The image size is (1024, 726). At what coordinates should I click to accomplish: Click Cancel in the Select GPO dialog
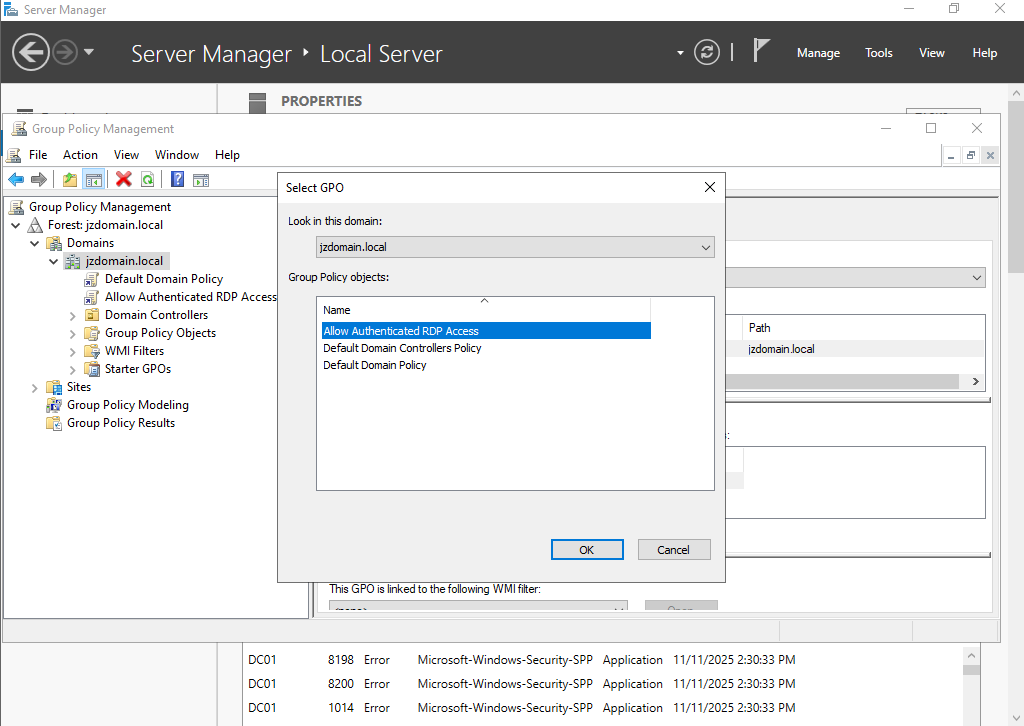(x=674, y=549)
